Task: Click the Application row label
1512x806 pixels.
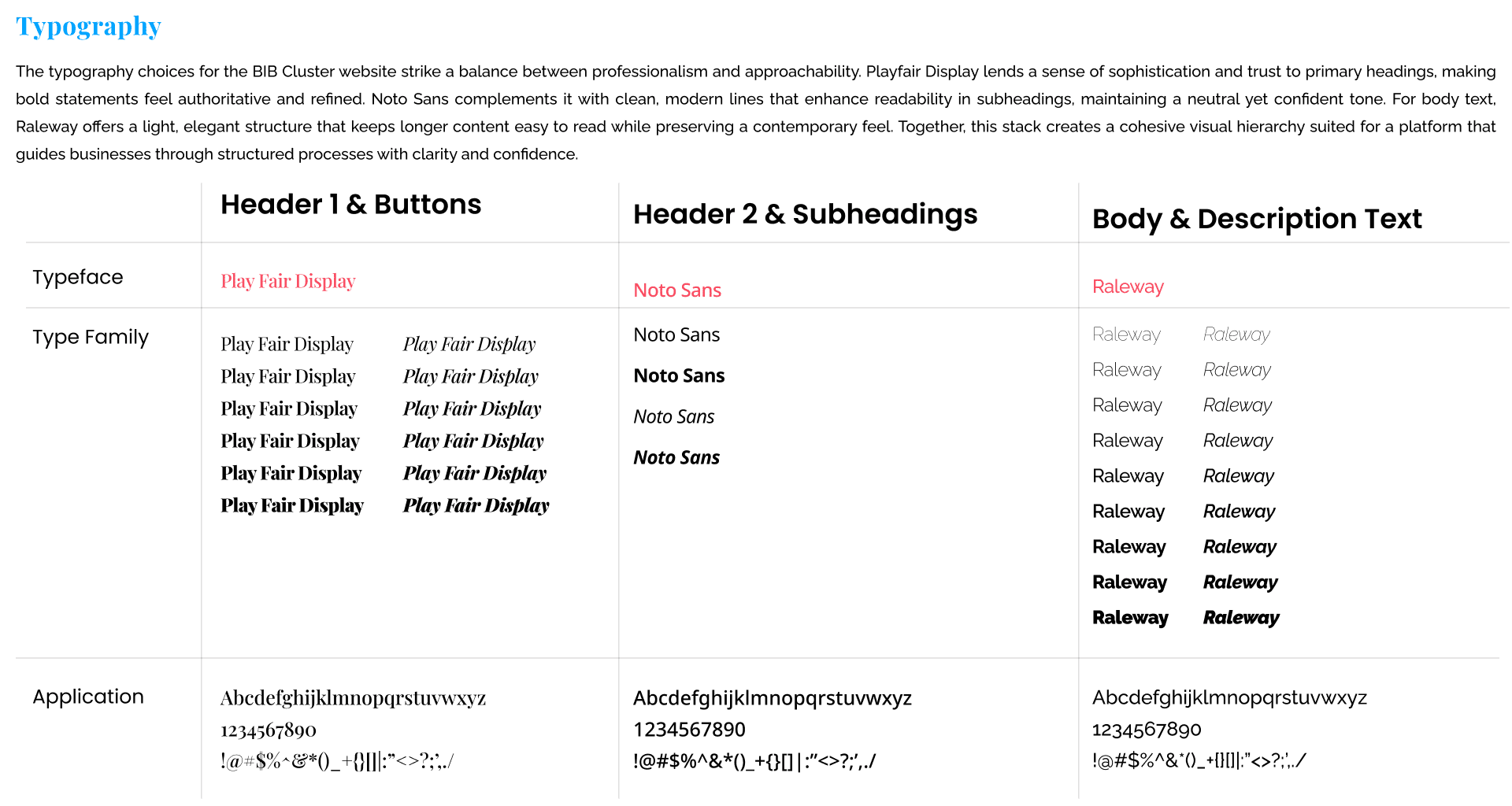Action: (x=87, y=697)
